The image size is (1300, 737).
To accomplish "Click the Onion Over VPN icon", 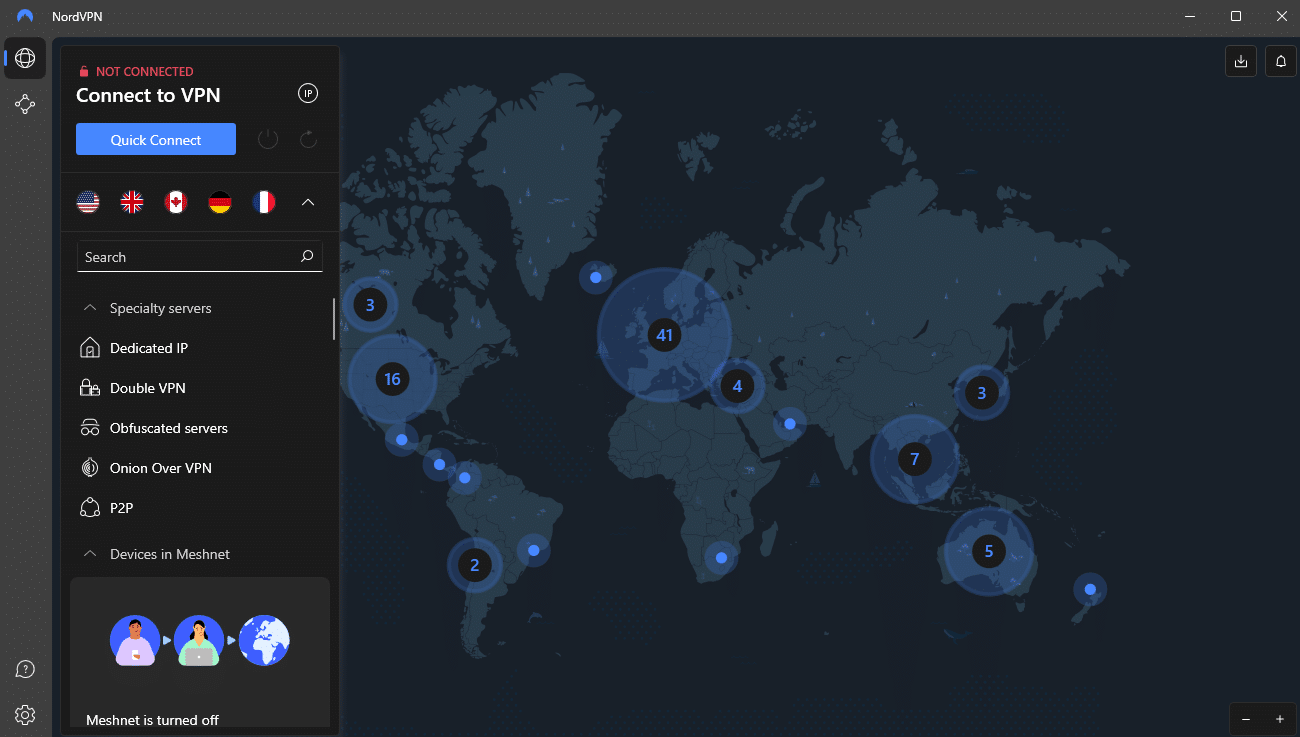I will pos(90,468).
